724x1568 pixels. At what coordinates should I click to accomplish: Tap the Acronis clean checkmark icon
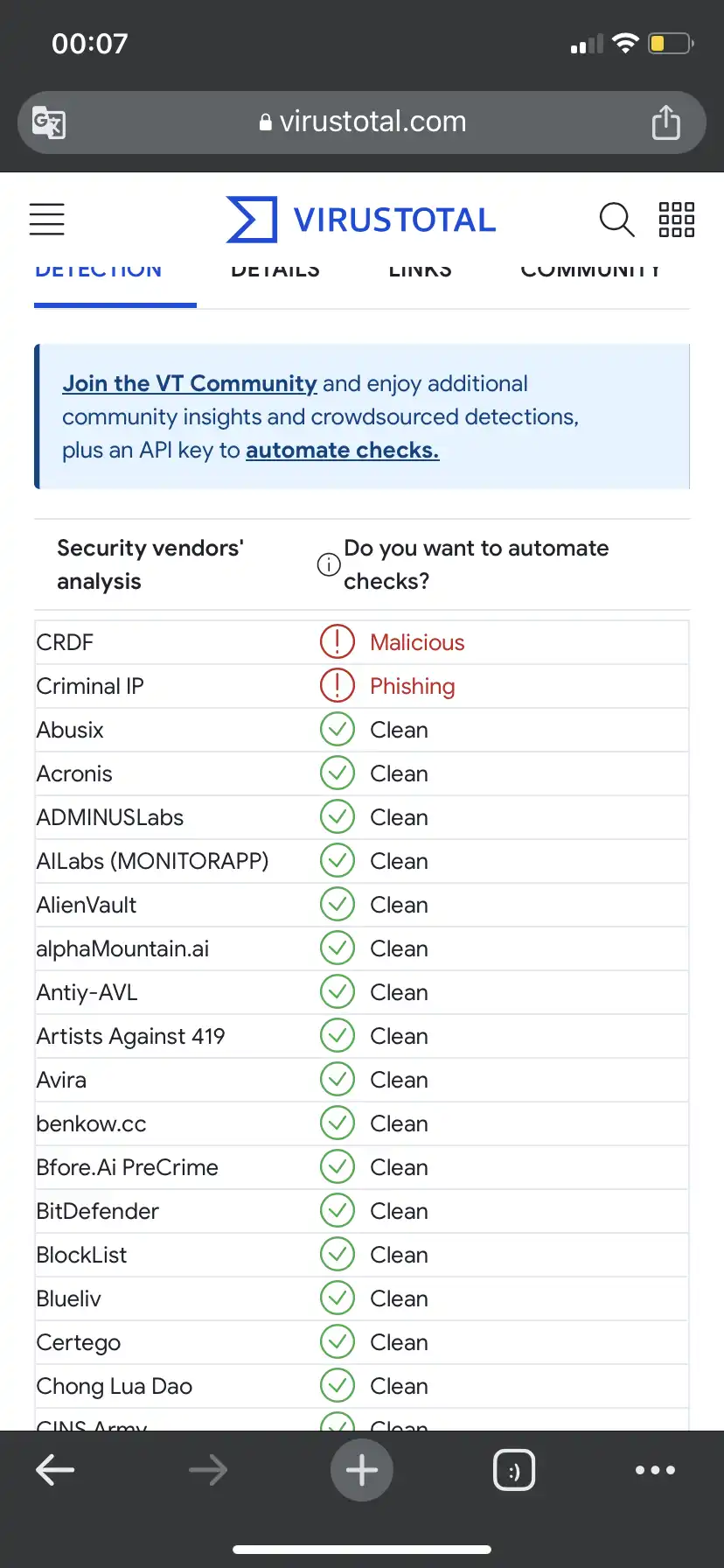click(x=338, y=773)
